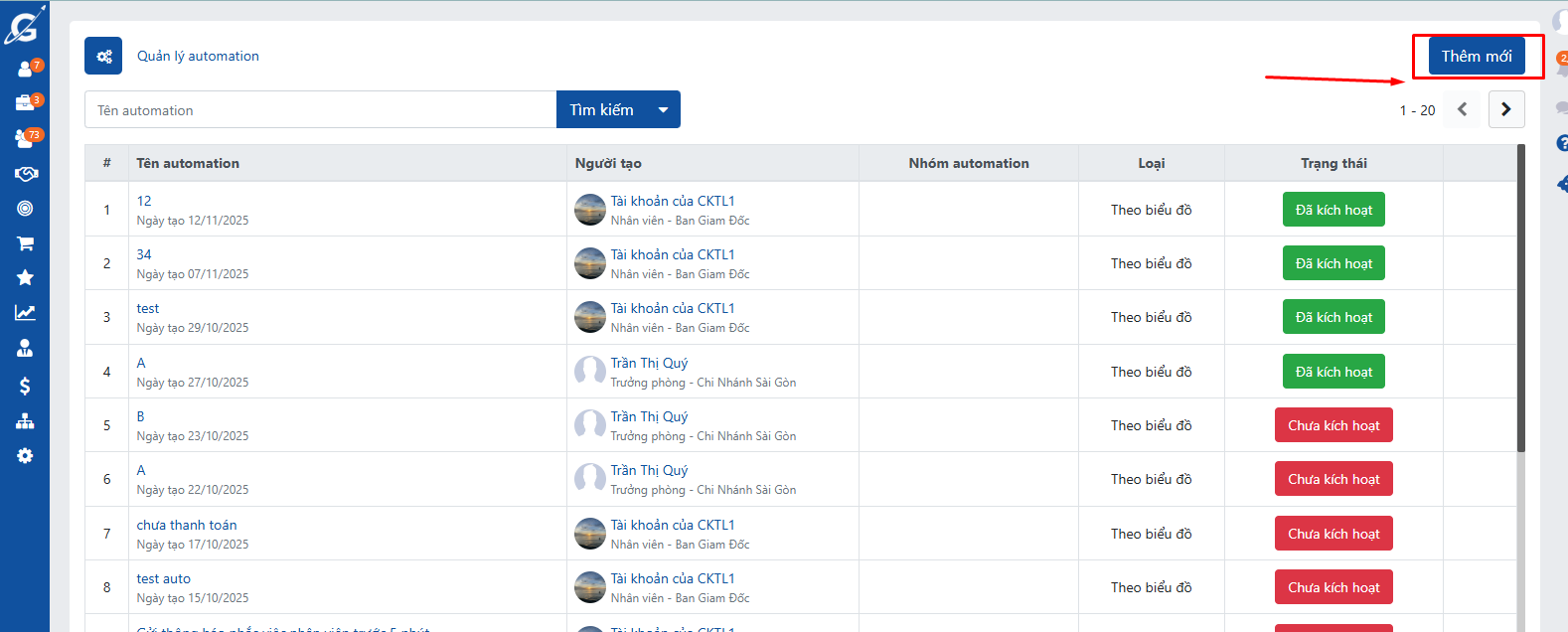
Task: Click the dollar sign finance icon
Action: coord(25,386)
